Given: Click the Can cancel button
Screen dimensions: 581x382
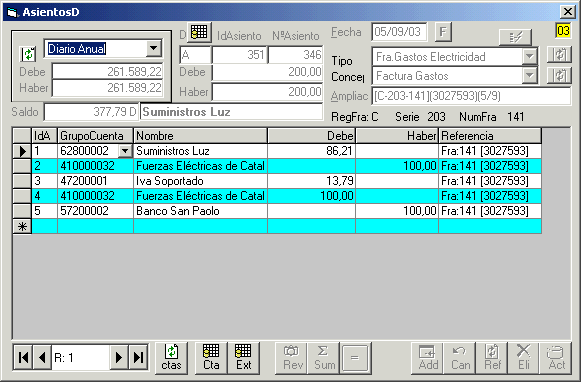Looking at the screenshot, I should coord(460,358).
